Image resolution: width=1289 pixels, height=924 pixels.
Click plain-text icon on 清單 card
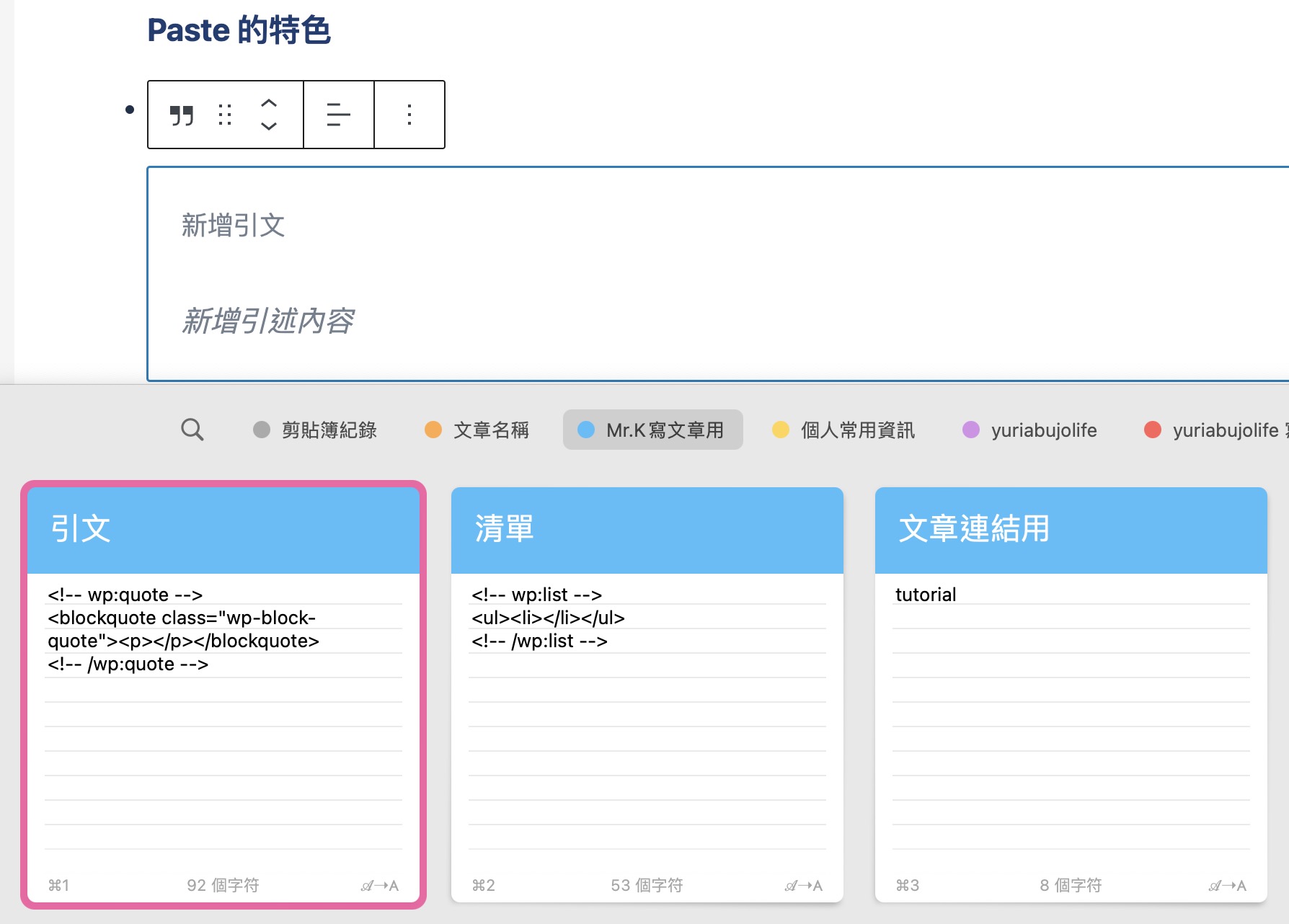(x=804, y=886)
